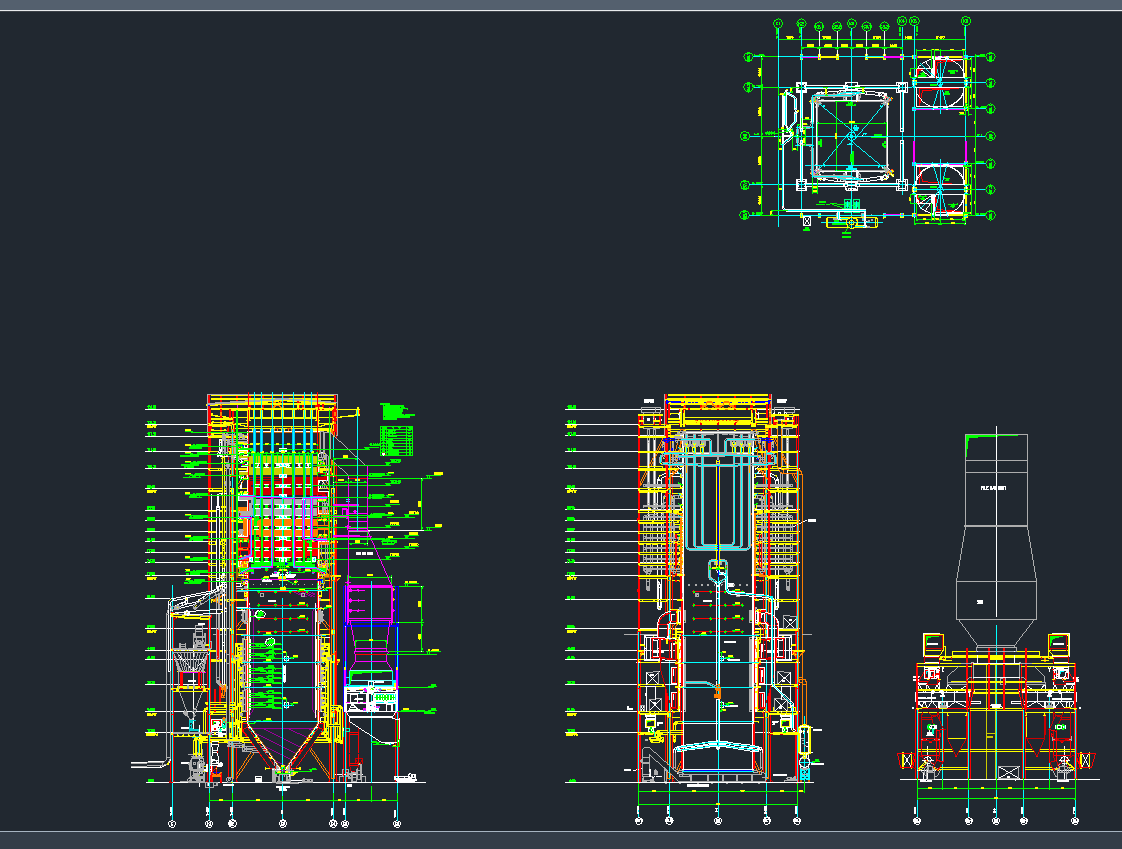1122x849 pixels.
Task: Click top-left grid bubble of plan view
Action: pos(779,24)
